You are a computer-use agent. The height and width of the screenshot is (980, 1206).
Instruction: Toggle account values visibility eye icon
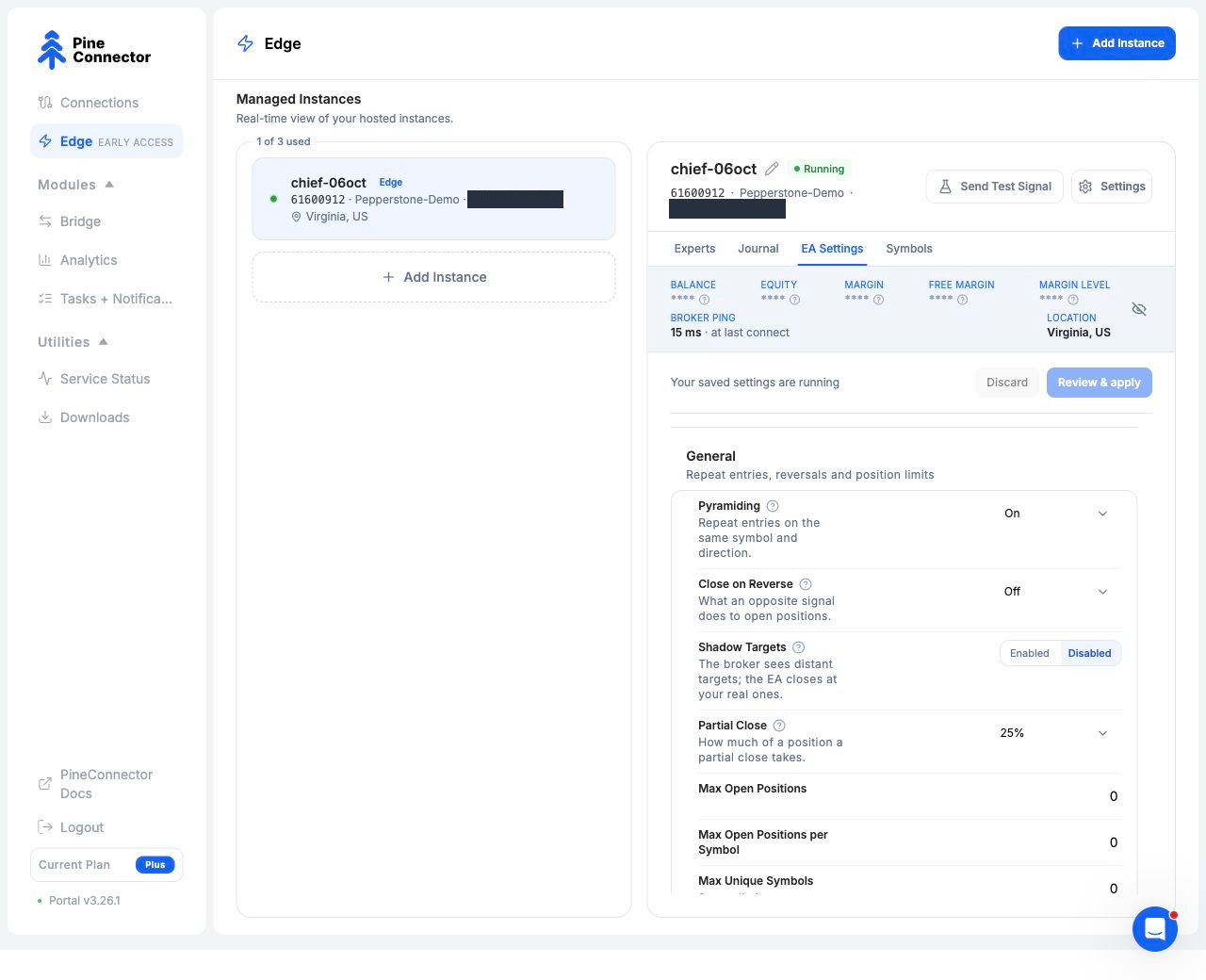(1139, 309)
